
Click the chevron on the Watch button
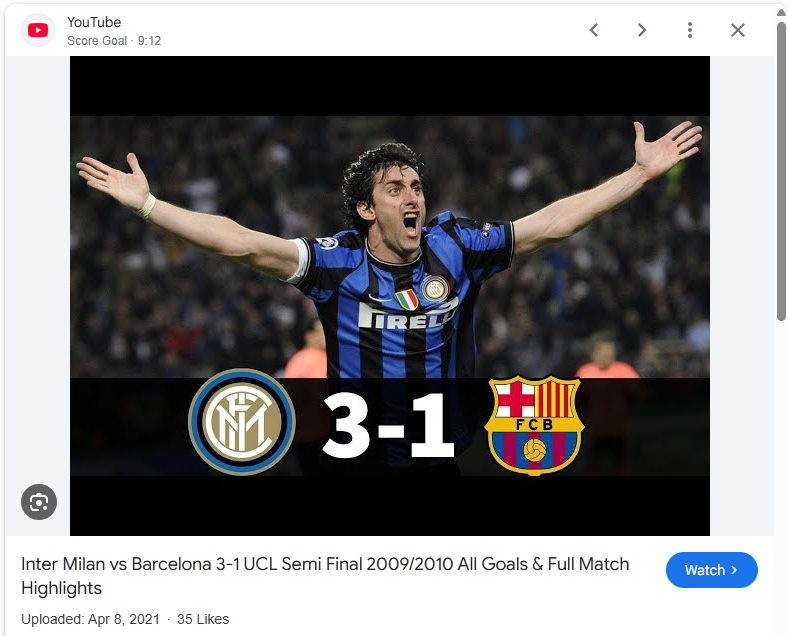[734, 570]
